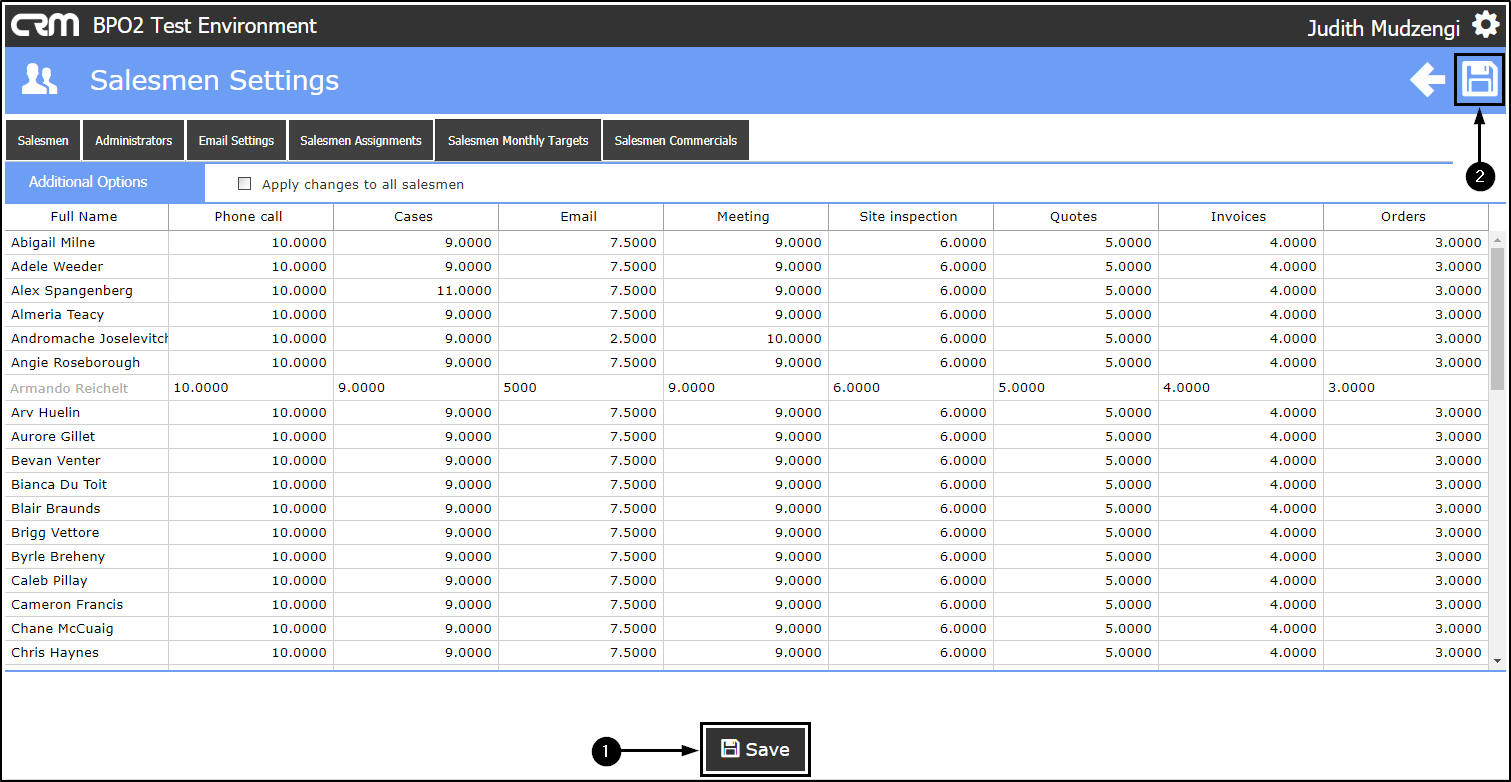The image size is (1511, 782).
Task: Click the salesmen people icon
Action: click(40, 80)
